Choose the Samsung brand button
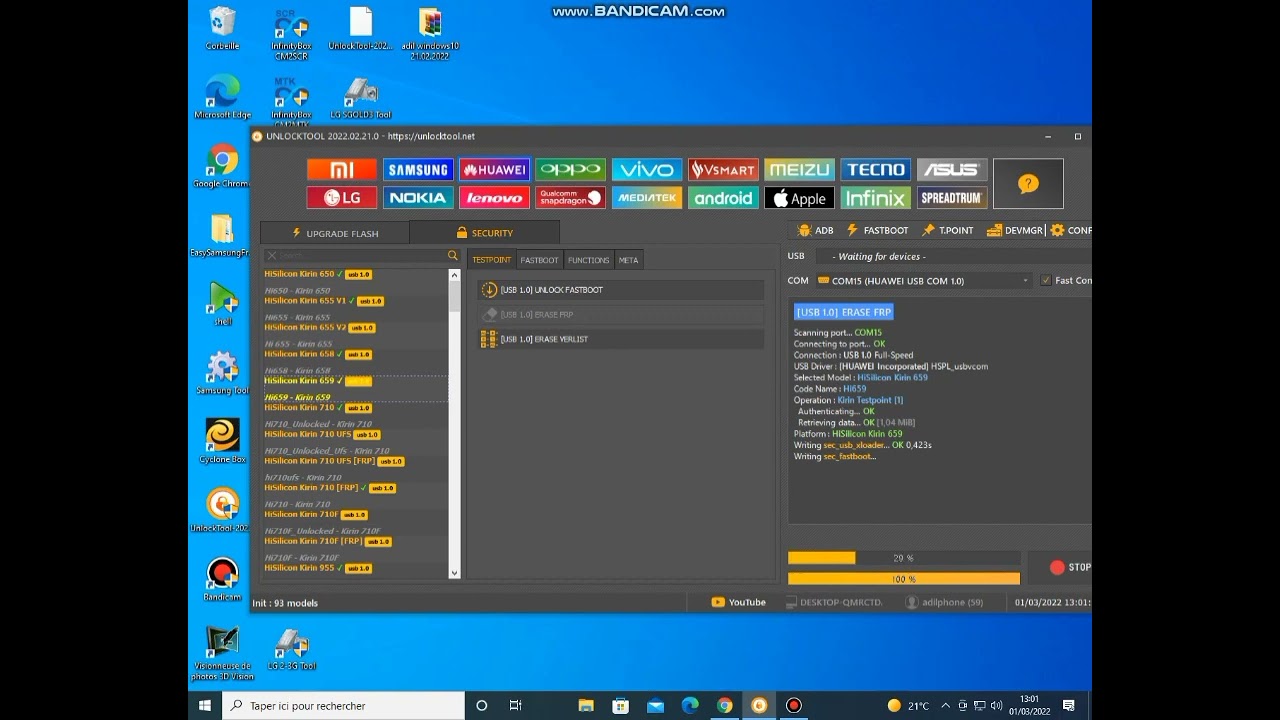This screenshot has height=720, width=1280. (418, 170)
